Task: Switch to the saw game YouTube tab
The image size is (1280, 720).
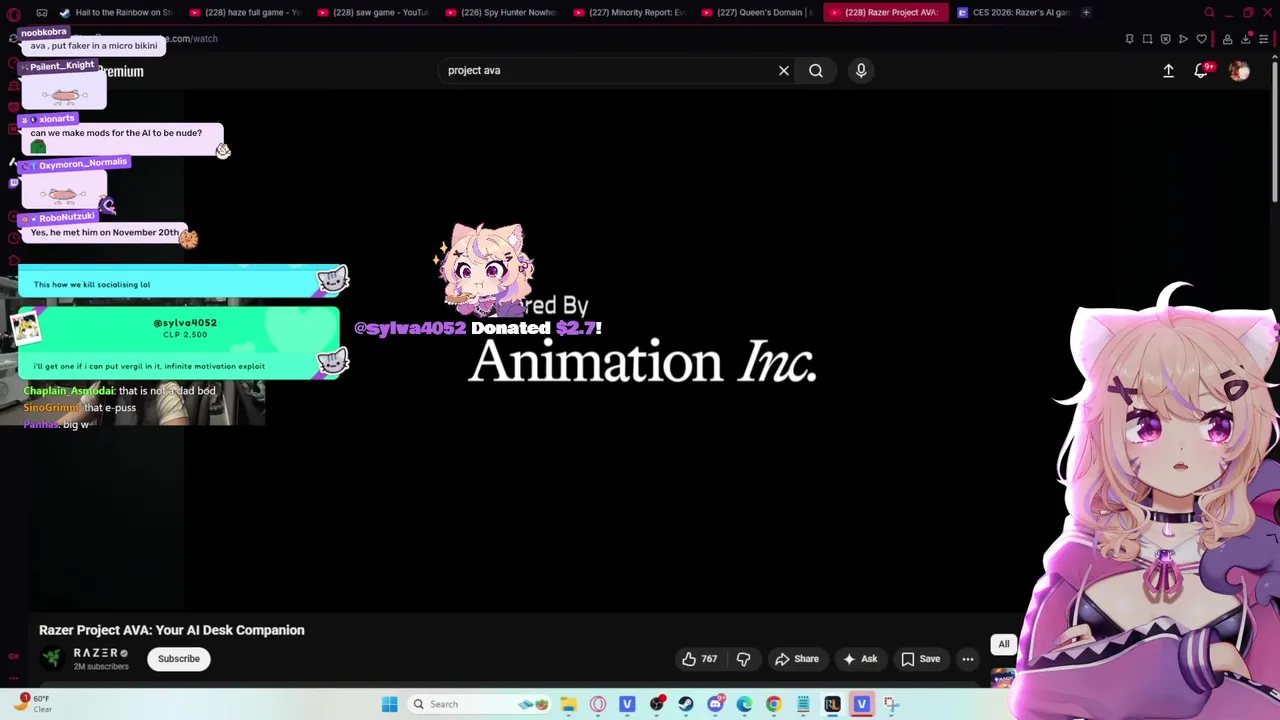Action: click(x=372, y=12)
